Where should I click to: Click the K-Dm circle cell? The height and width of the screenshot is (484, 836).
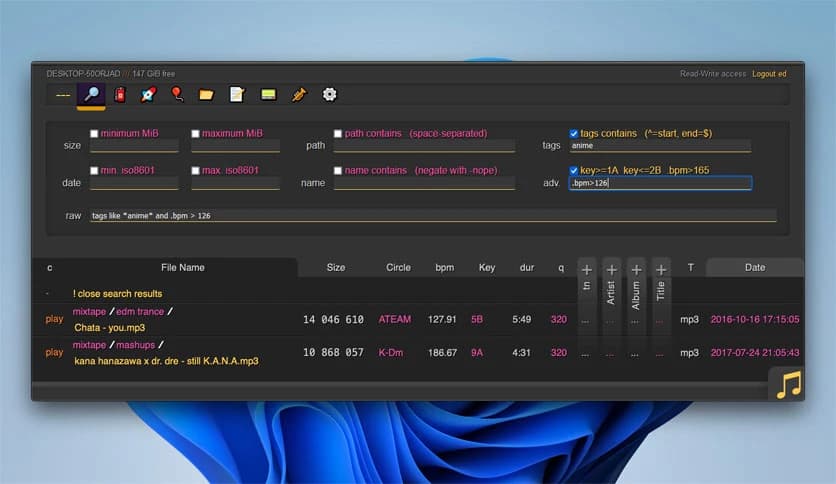tap(391, 352)
